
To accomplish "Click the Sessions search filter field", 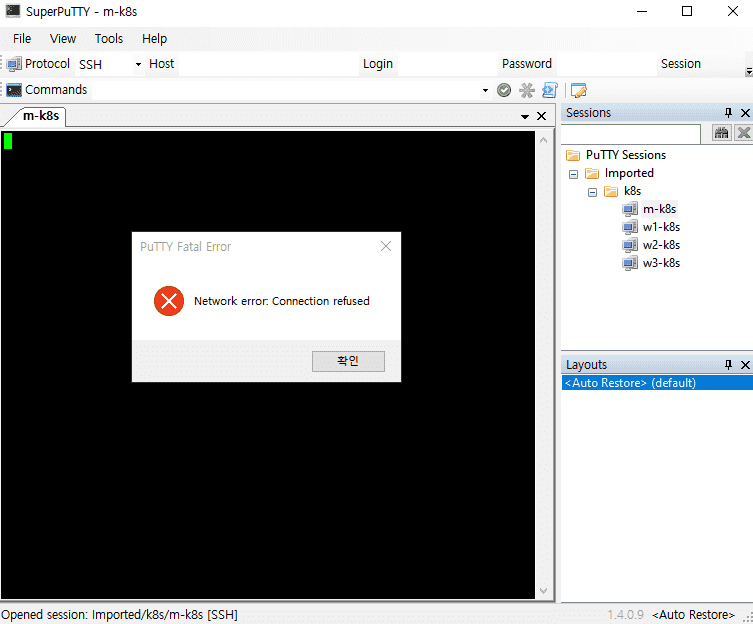I will (x=631, y=134).
